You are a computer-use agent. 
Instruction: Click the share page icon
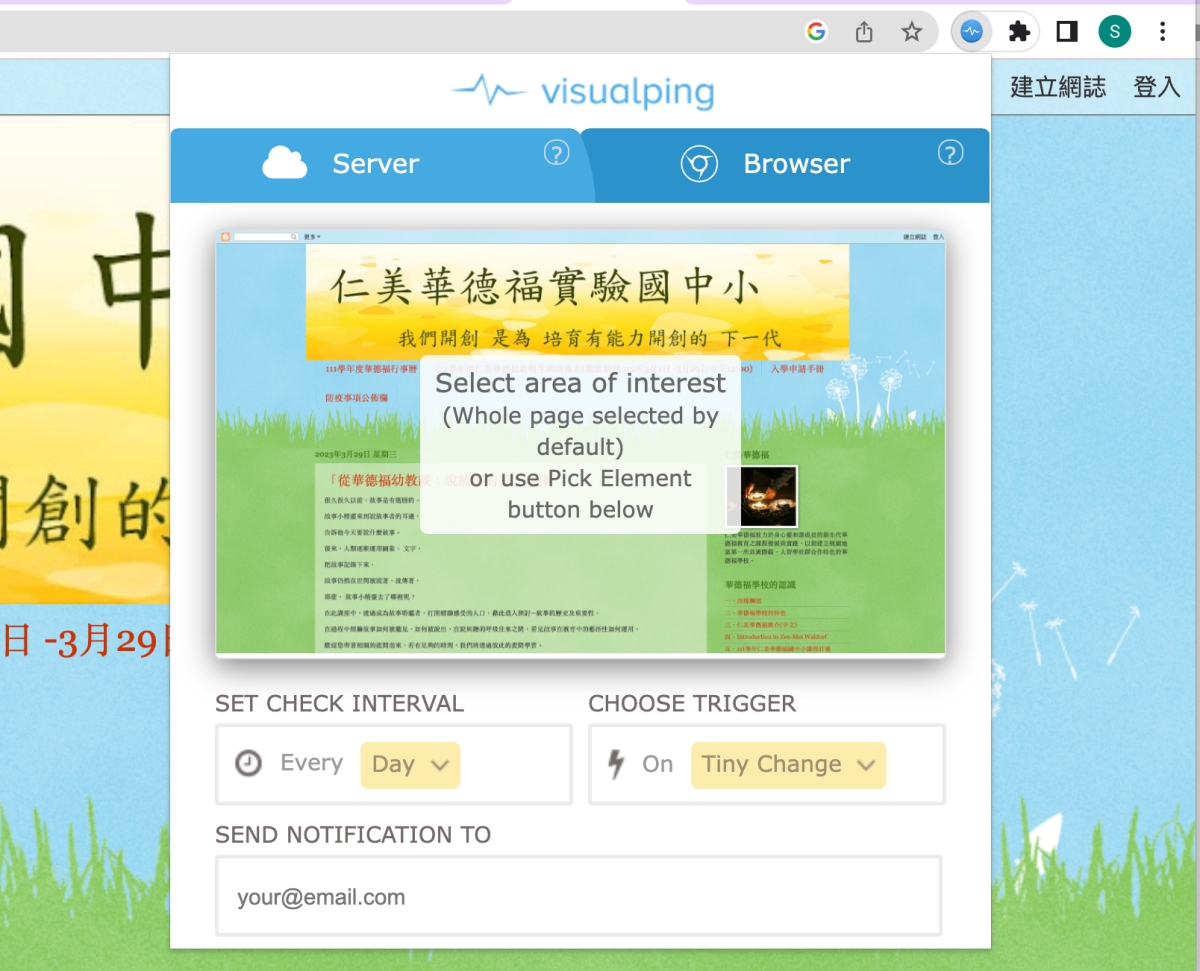point(864,32)
